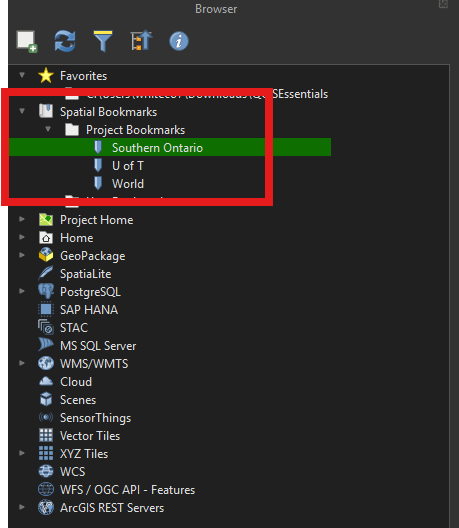The image size is (459, 528).
Task: Toggle the properties widget info icon
Action: click(179, 41)
